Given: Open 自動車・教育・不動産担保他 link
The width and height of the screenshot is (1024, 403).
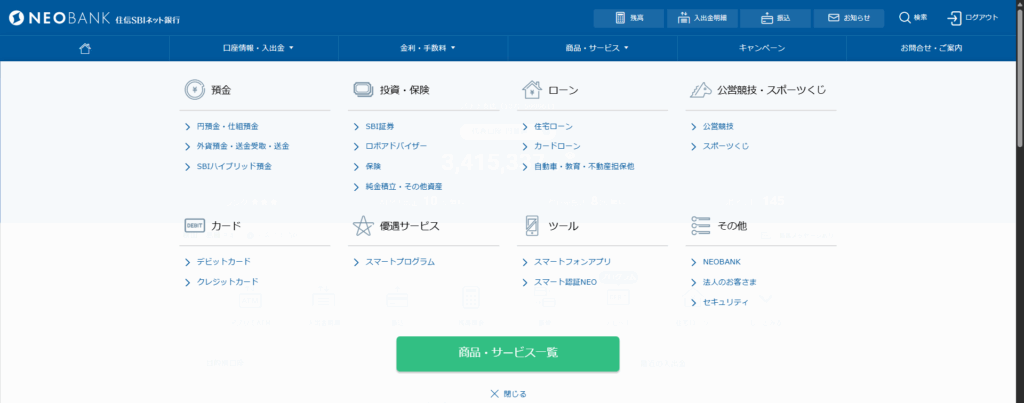Looking at the screenshot, I should coord(584,167).
